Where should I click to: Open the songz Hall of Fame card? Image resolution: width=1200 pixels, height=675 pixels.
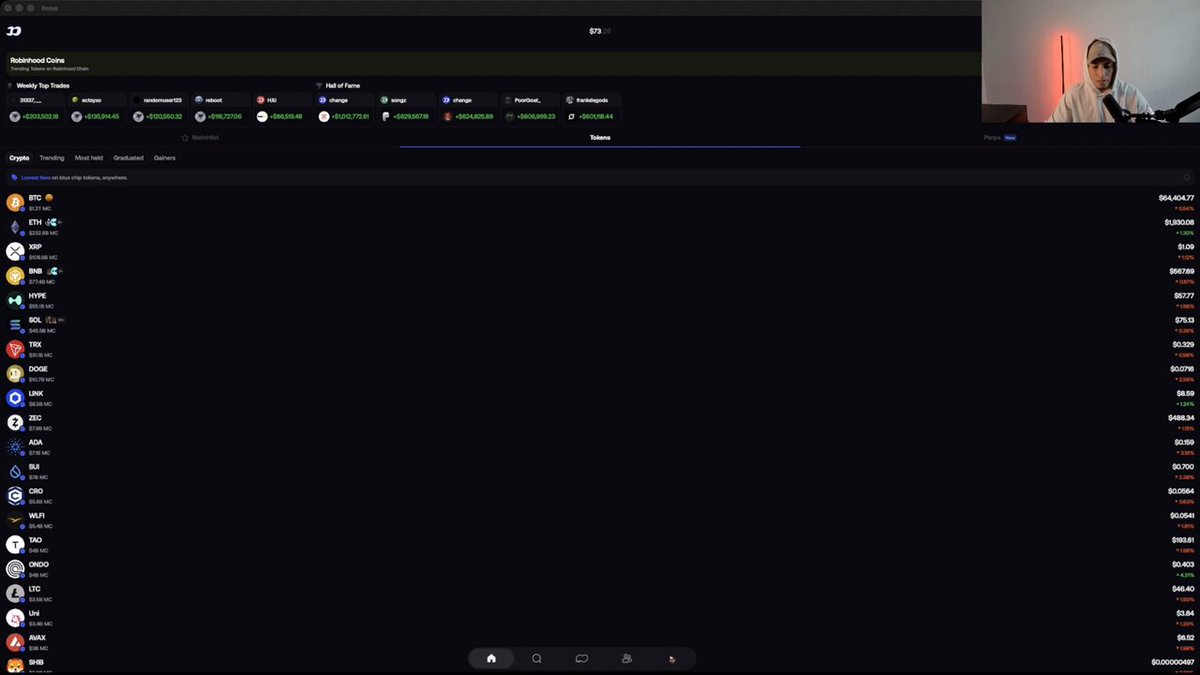click(406, 108)
